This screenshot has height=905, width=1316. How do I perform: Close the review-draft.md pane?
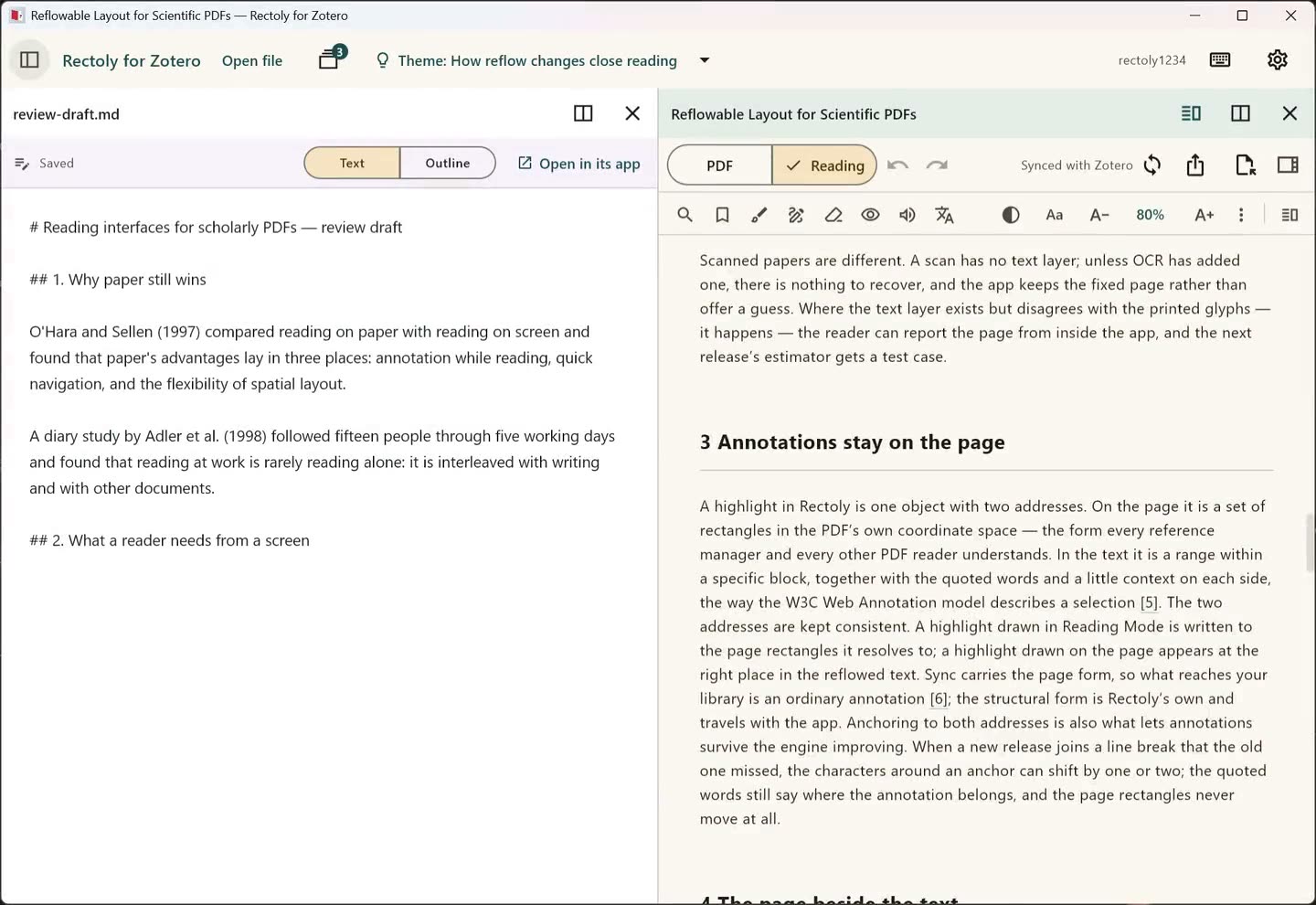point(632,113)
